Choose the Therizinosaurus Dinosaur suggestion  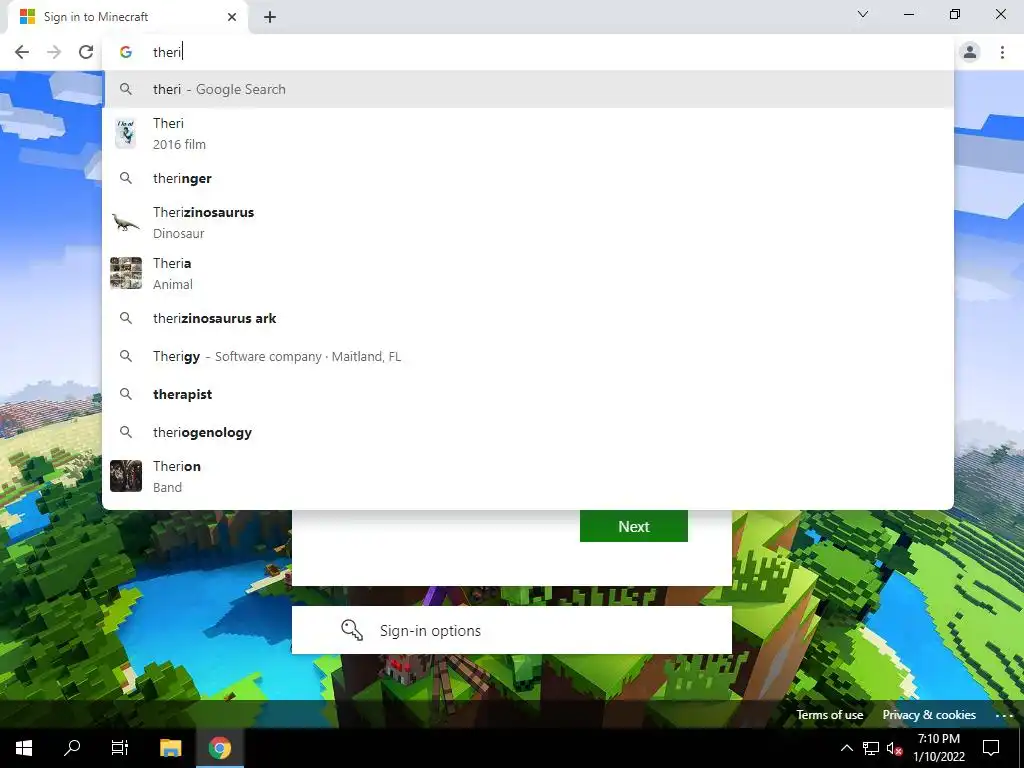(x=528, y=223)
